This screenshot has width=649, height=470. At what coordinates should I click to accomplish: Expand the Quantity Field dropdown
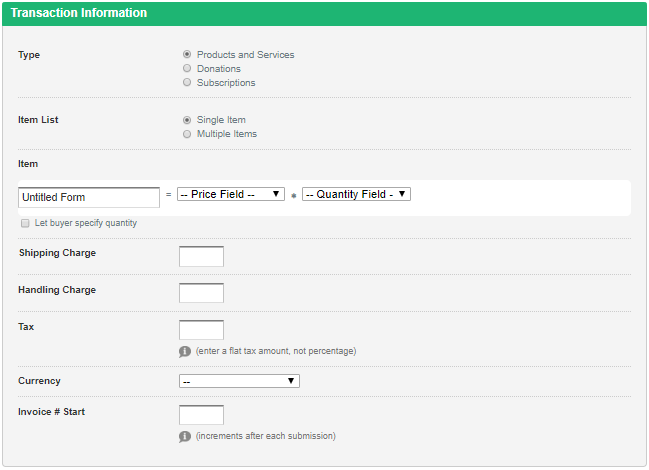point(356,194)
